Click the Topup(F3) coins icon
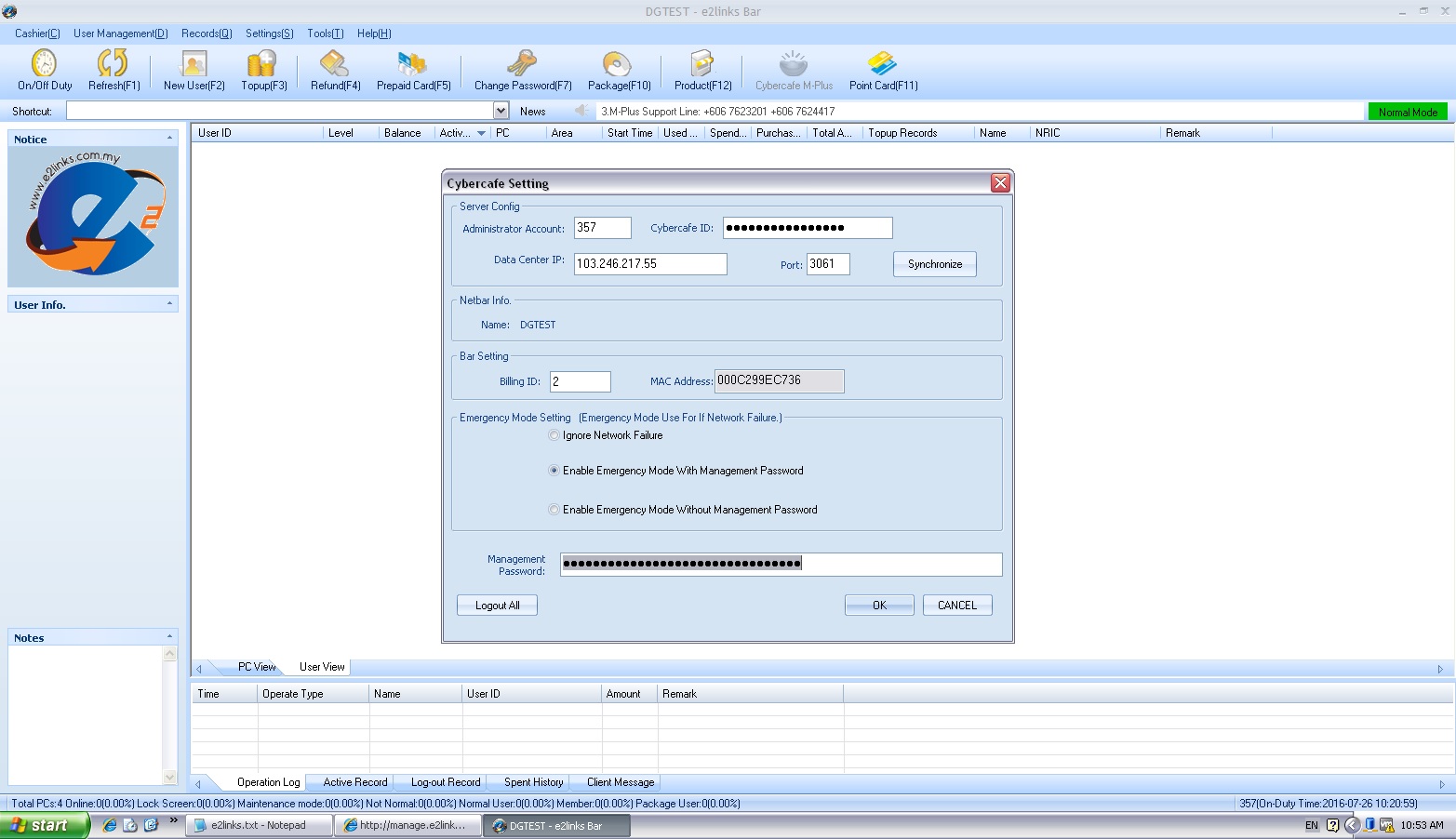This screenshot has height=839, width=1456. tap(262, 63)
